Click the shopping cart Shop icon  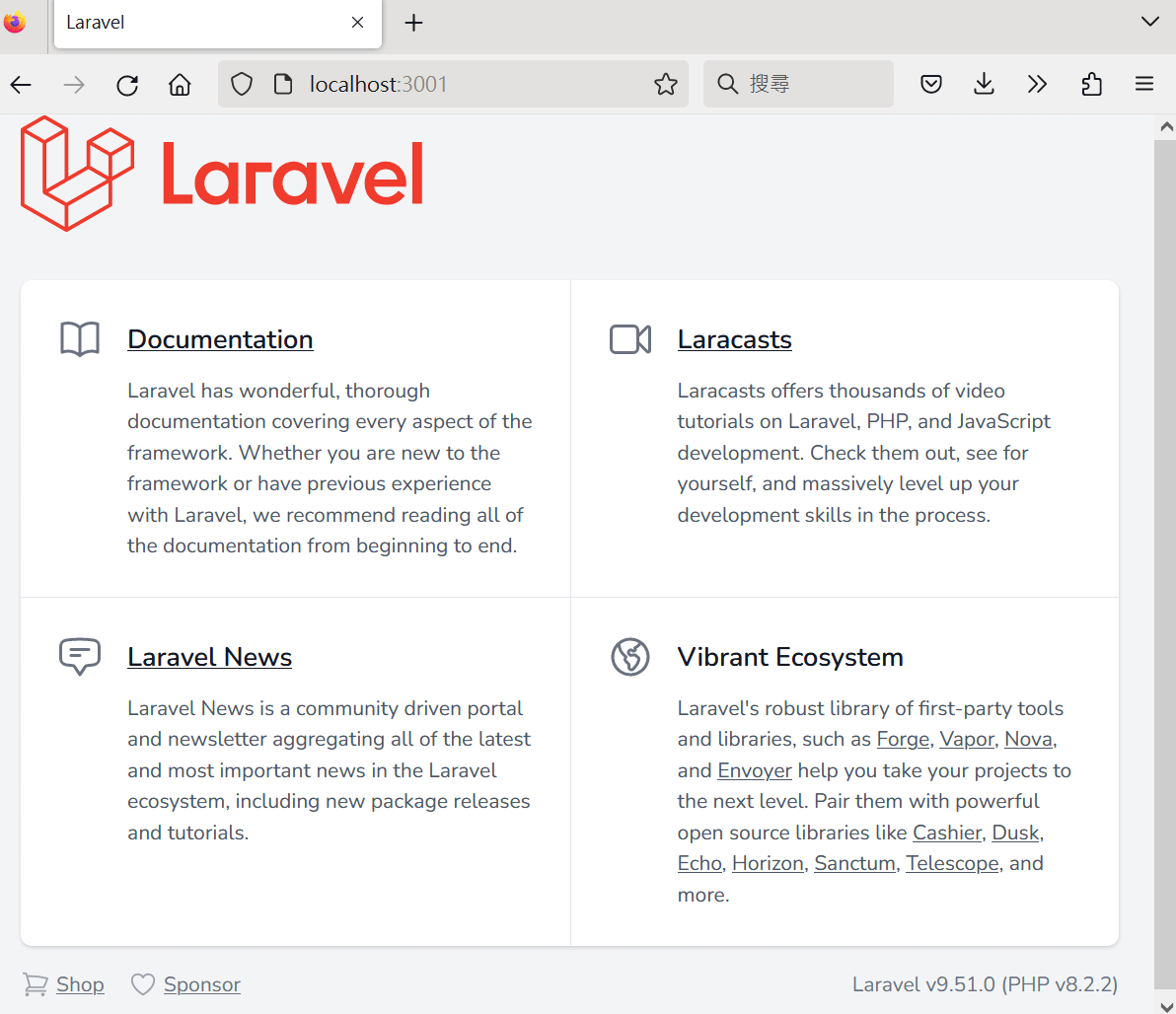click(36, 983)
